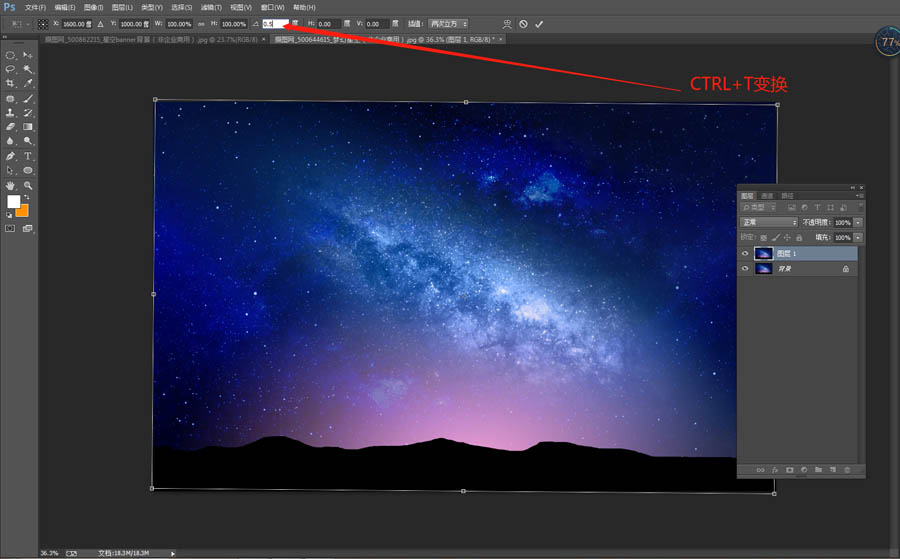
Task: Open the 编辑(E) menu
Action: [x=65, y=7]
